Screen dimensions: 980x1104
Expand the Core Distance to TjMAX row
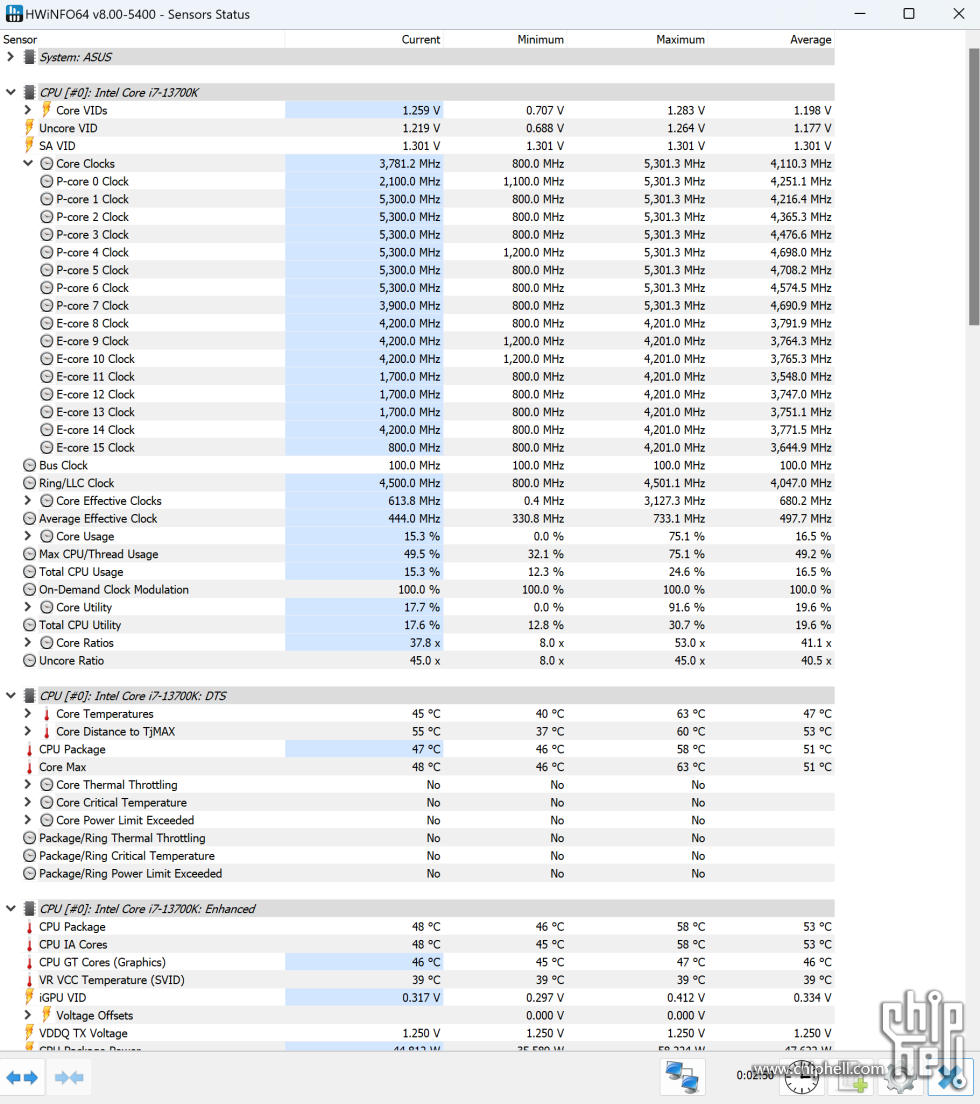27,731
